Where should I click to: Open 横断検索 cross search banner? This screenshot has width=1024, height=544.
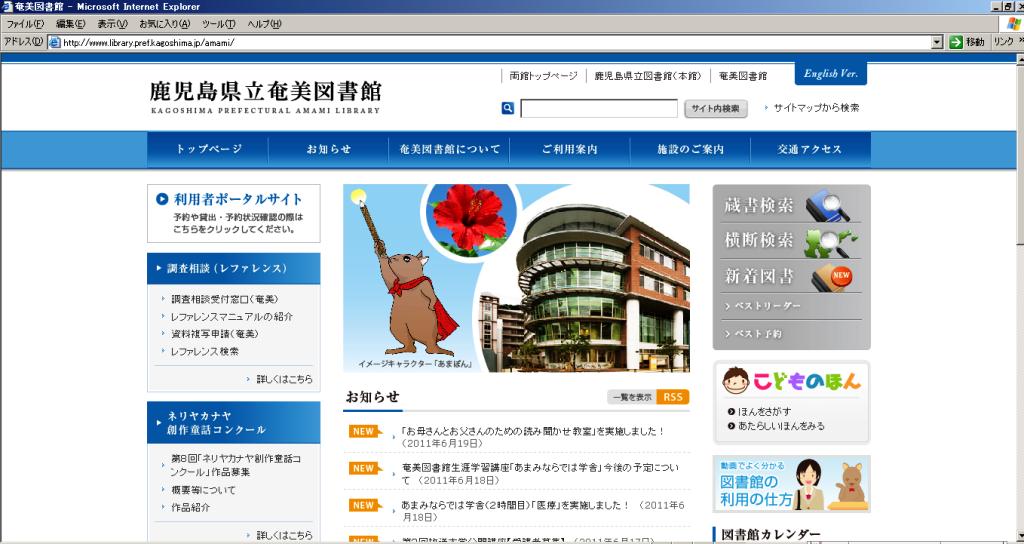[x=791, y=240]
